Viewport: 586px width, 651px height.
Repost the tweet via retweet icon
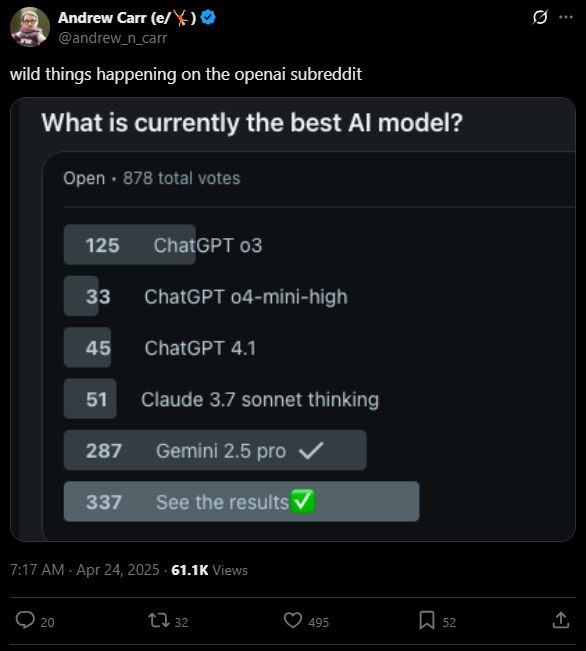159,620
